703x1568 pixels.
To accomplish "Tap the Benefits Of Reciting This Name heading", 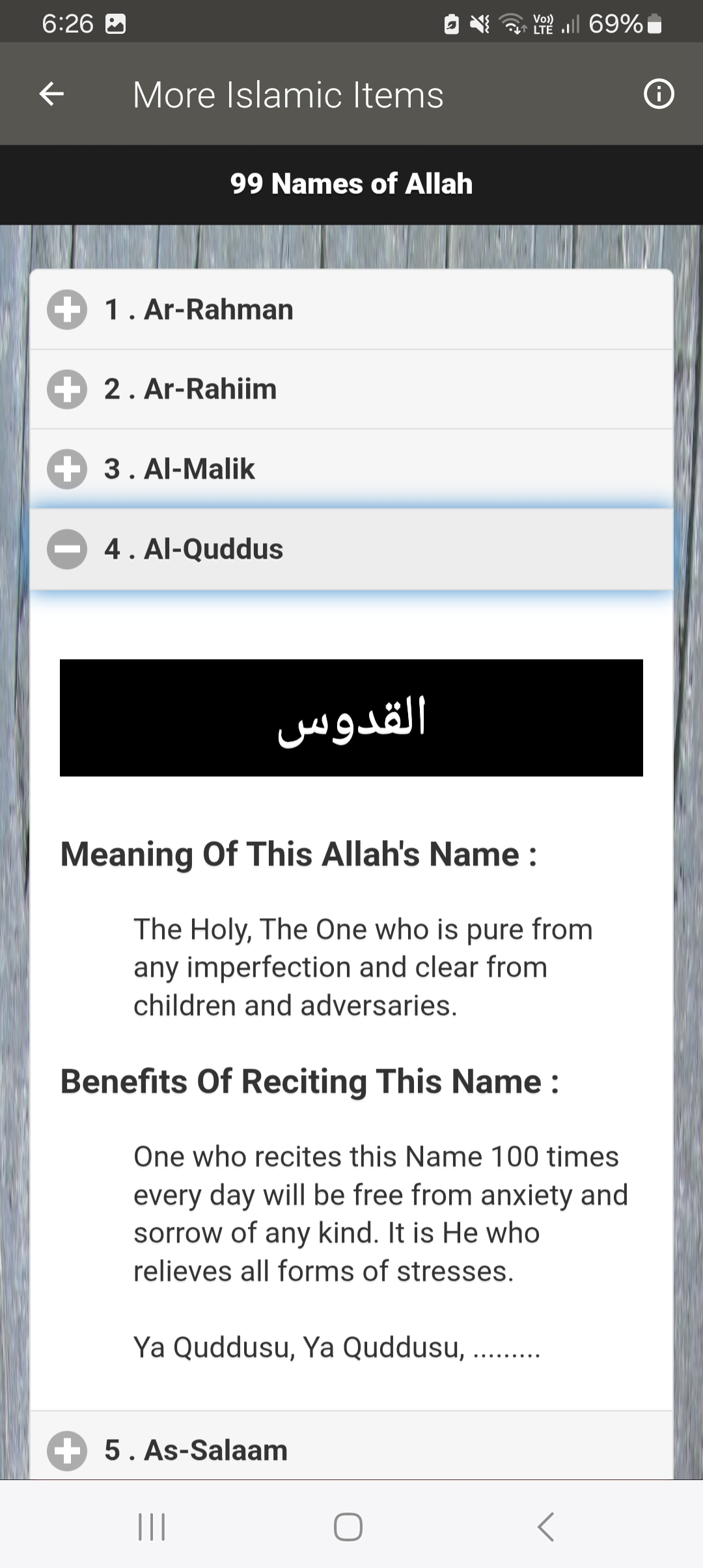I will click(x=310, y=1082).
